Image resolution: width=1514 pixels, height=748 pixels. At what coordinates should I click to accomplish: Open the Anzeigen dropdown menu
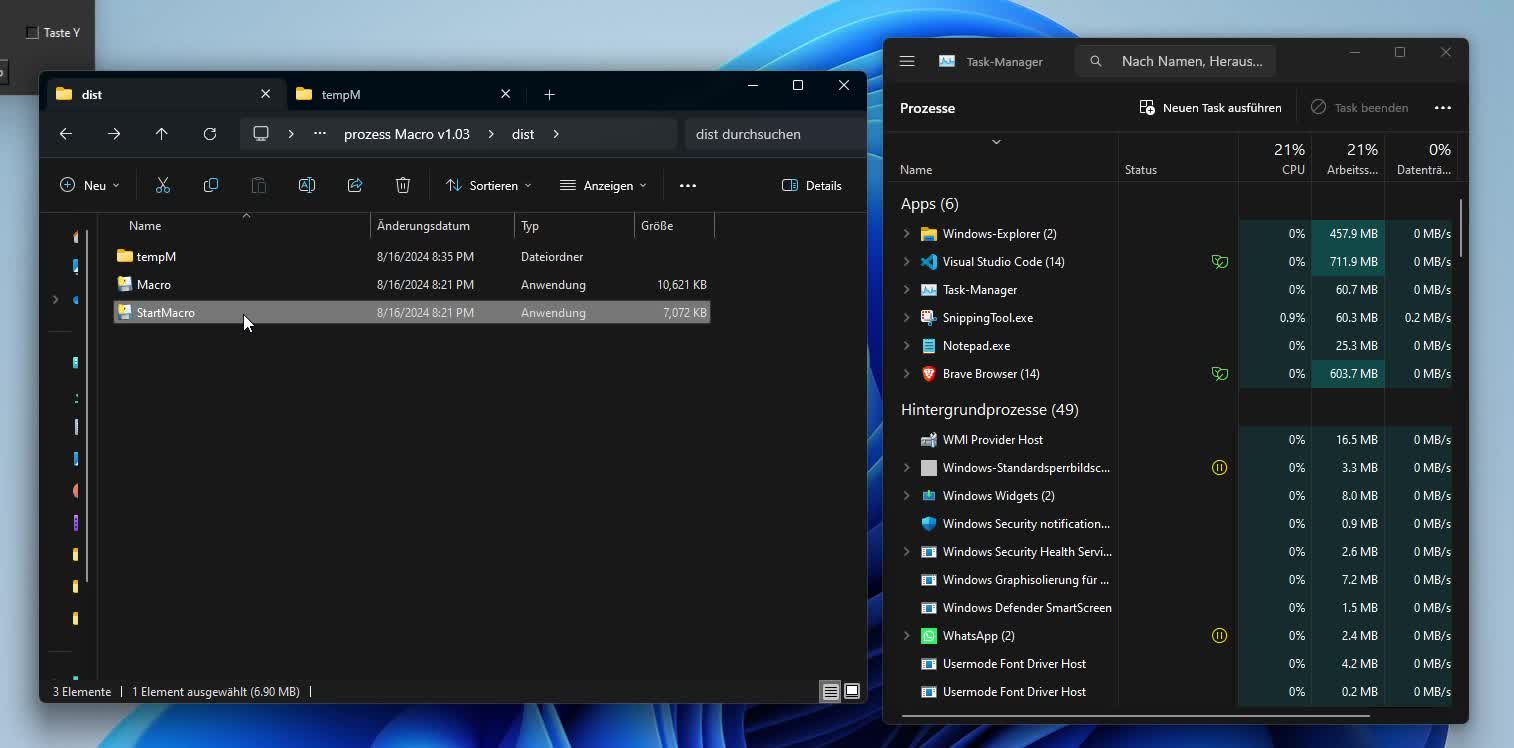(603, 185)
